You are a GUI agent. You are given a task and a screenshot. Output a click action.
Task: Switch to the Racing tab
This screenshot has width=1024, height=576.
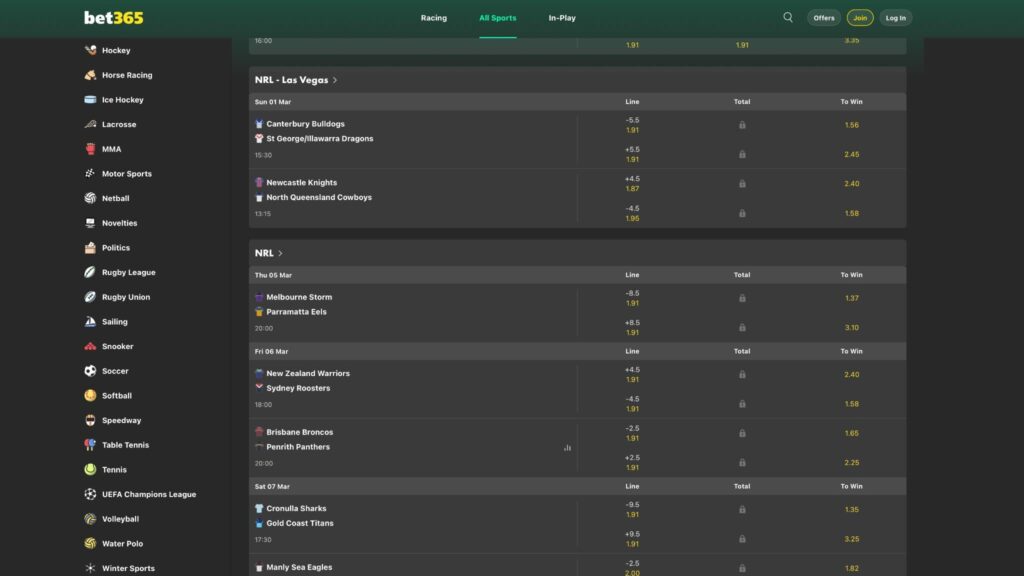433,18
